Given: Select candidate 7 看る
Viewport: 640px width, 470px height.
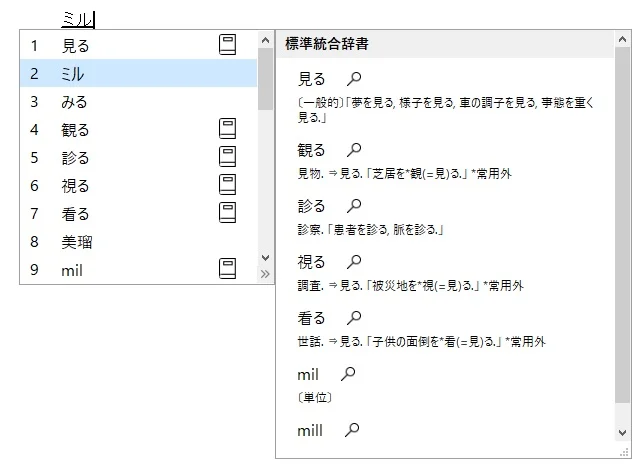Looking at the screenshot, I should [x=139, y=213].
